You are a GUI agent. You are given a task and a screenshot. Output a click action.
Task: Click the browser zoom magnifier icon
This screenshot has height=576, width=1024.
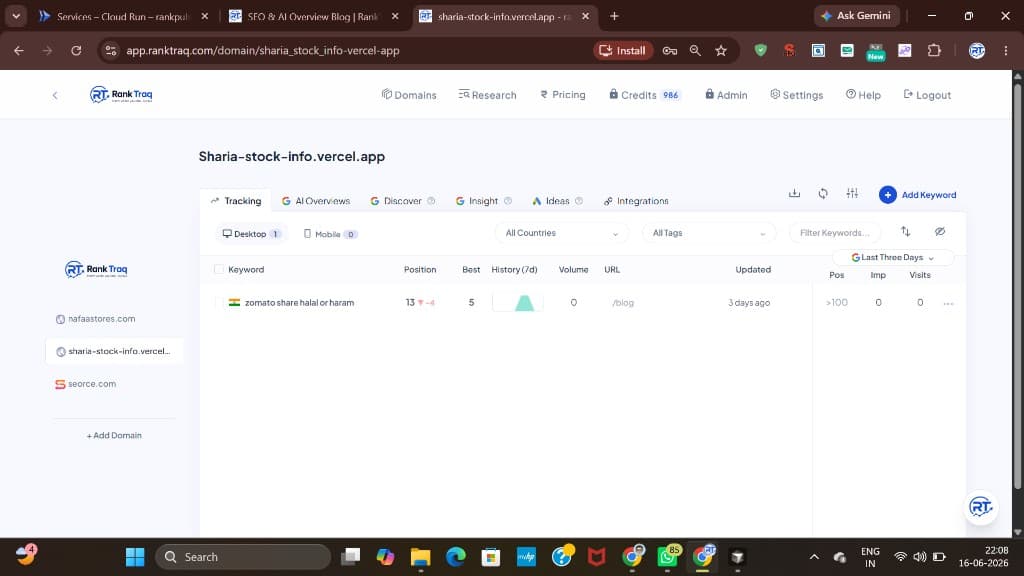click(695, 50)
